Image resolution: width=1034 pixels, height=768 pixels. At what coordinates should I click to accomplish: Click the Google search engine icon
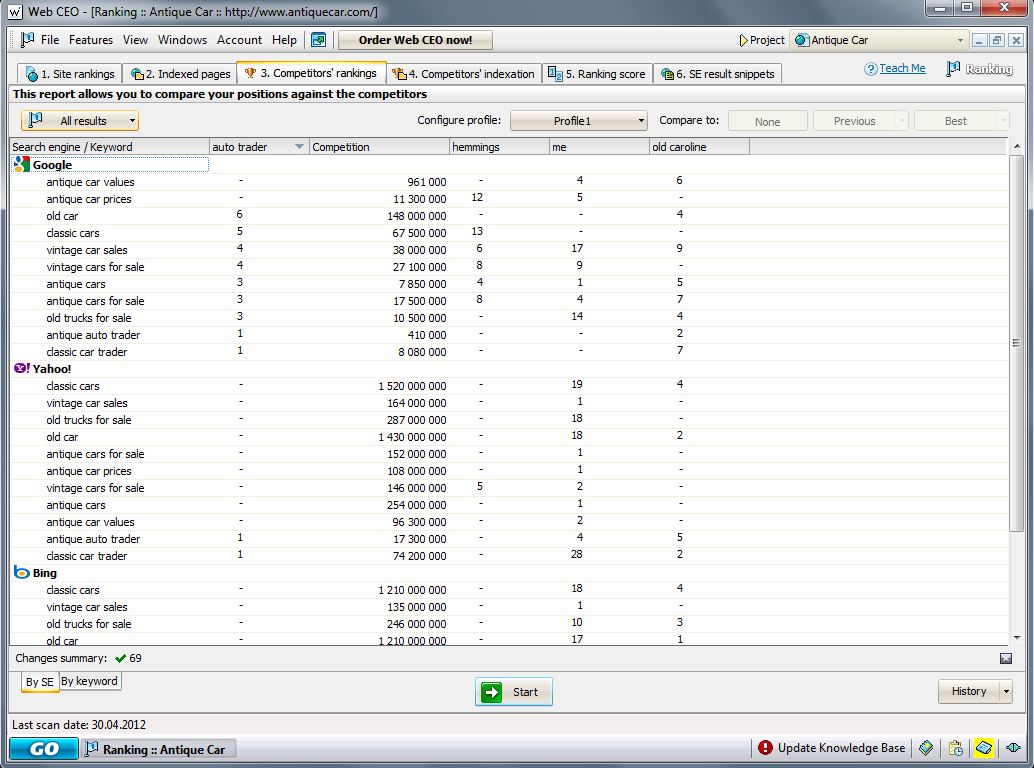pos(22,164)
